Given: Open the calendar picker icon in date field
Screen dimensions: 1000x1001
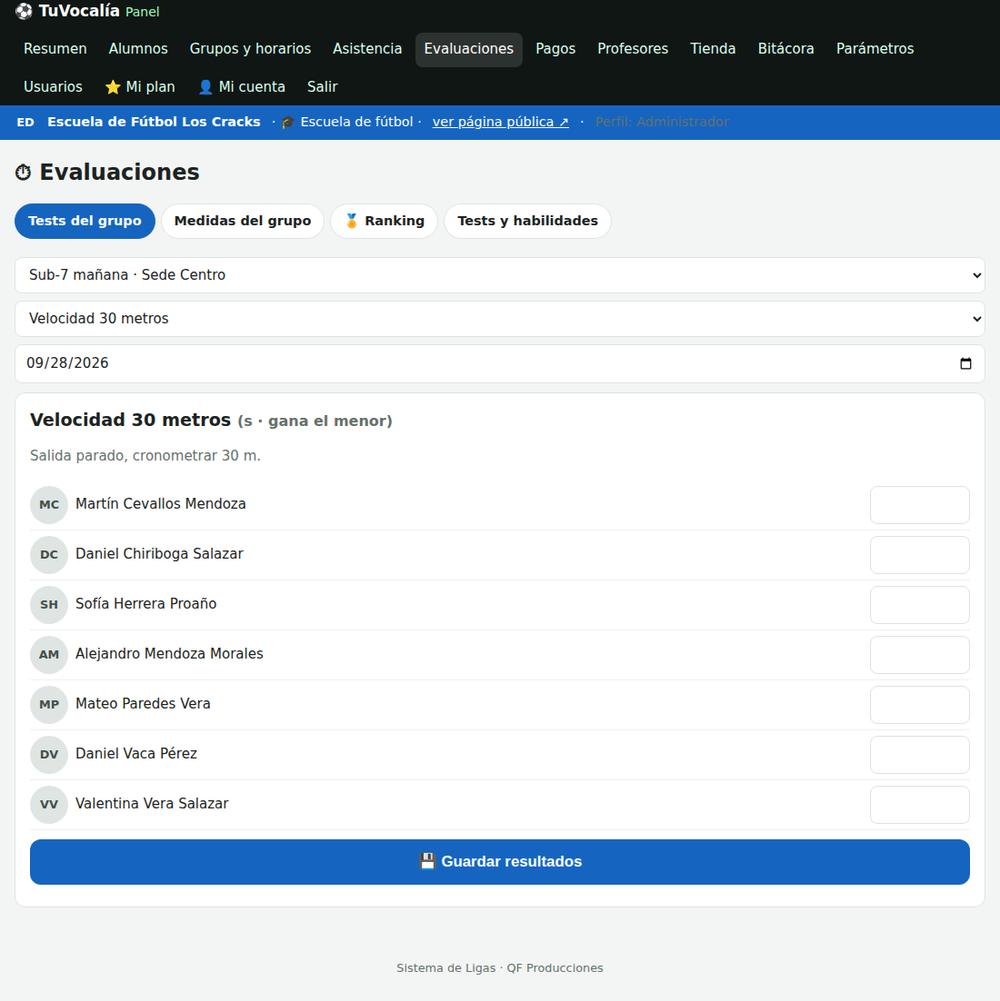Looking at the screenshot, I should (966, 363).
